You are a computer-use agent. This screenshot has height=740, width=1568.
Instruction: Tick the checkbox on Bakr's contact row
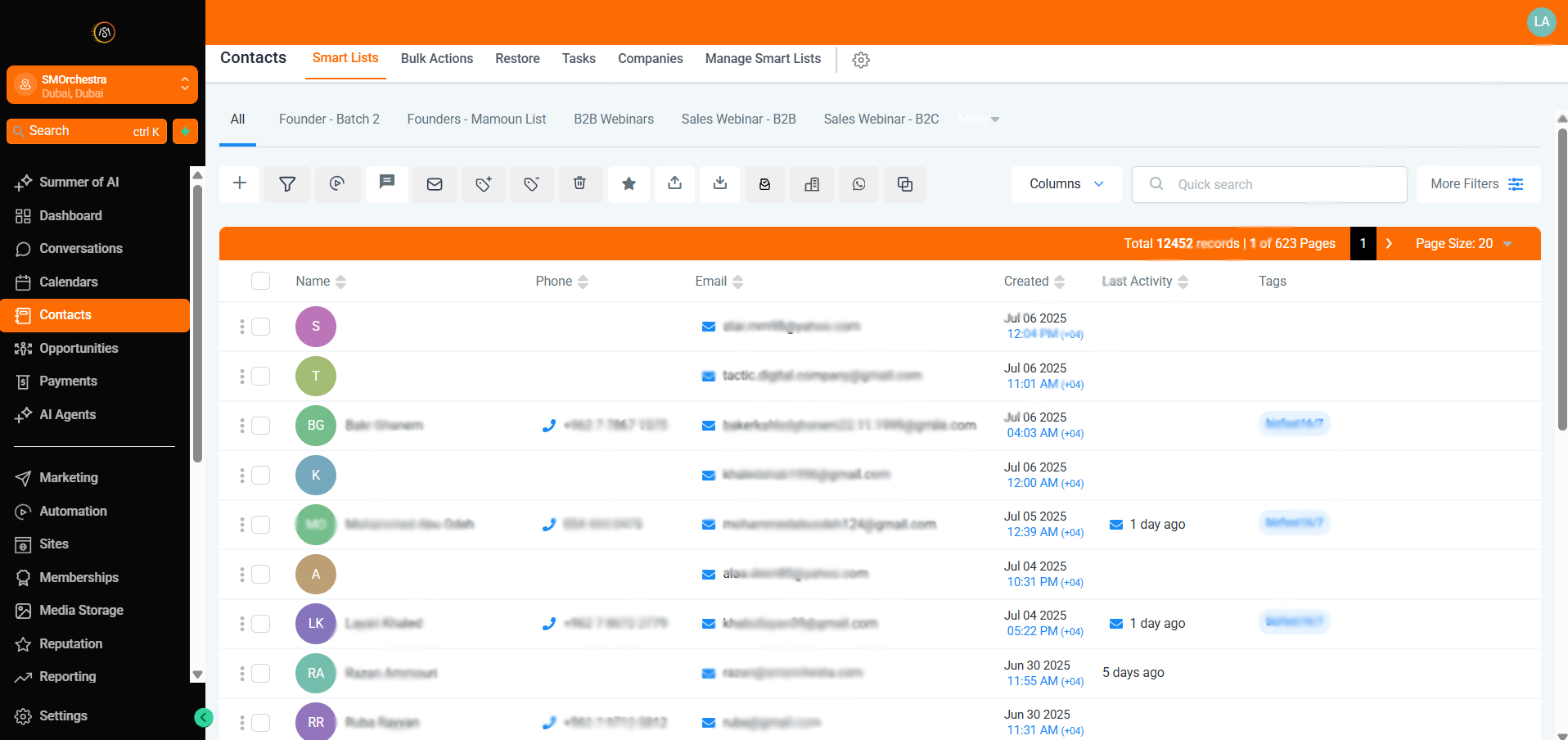pos(260,426)
